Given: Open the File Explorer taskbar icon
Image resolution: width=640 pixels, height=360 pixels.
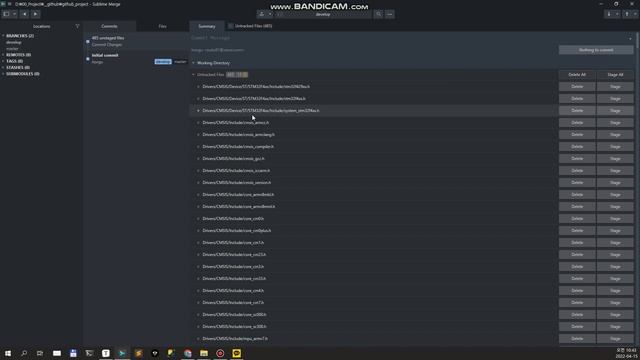Looking at the screenshot, I should click(204, 353).
